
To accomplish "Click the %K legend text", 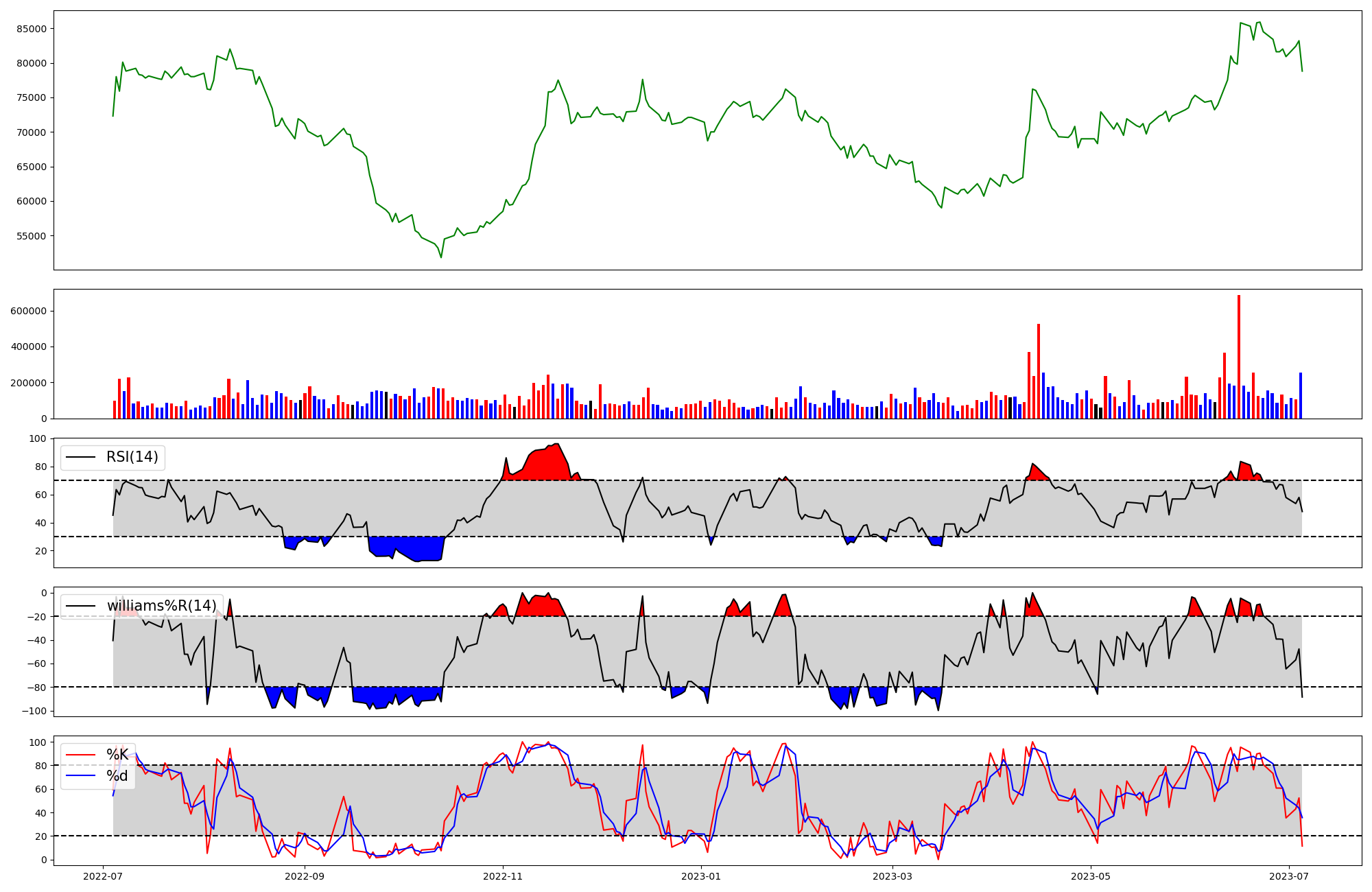I will click(x=117, y=755).
